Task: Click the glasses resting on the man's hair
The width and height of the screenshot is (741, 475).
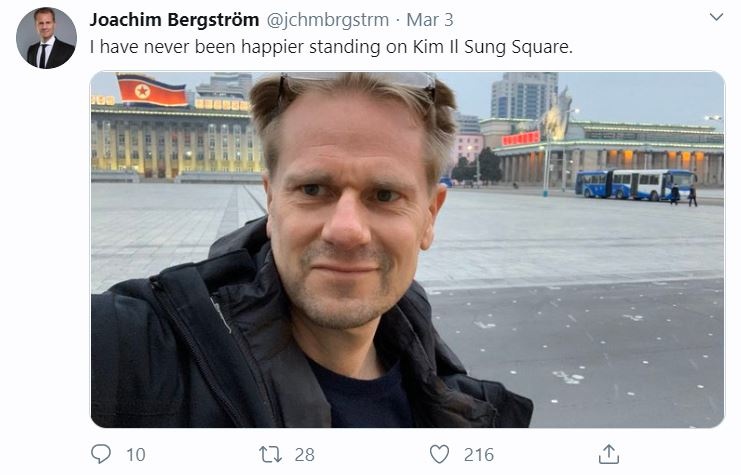Action: pos(357,82)
